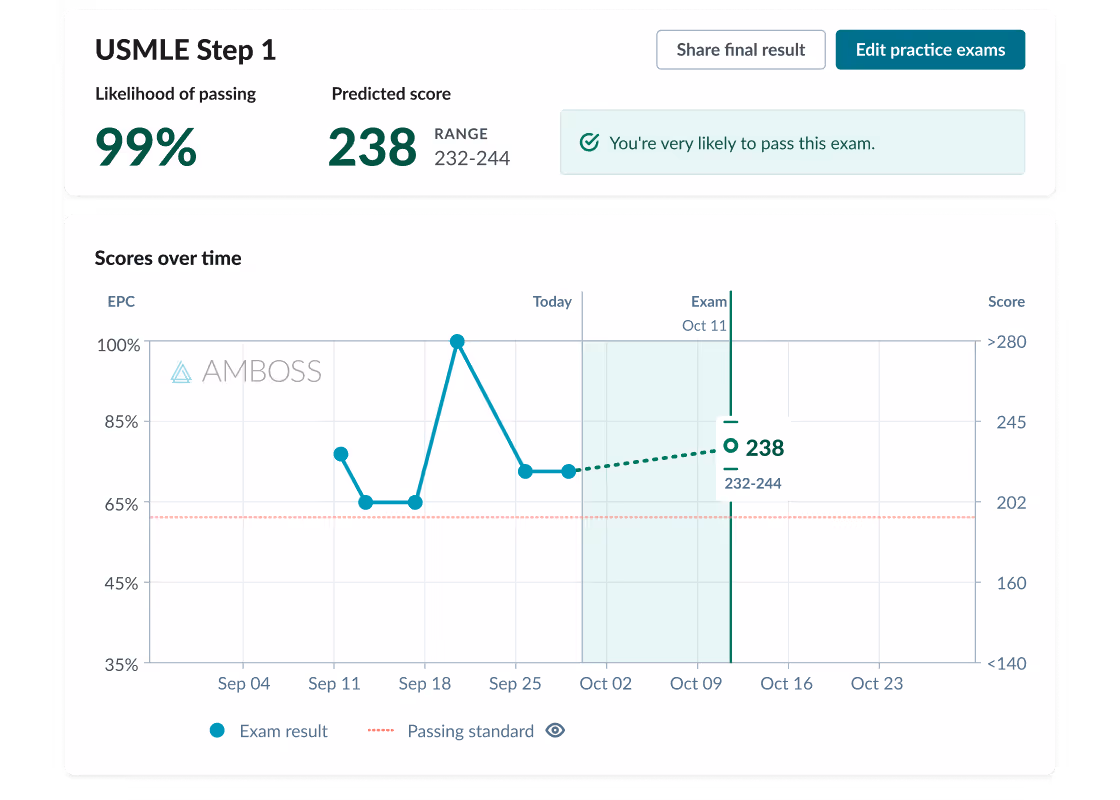This screenshot has height=800, width=1120.
Task: Select the first exam result point near Sep 11
Action: [x=341, y=454]
